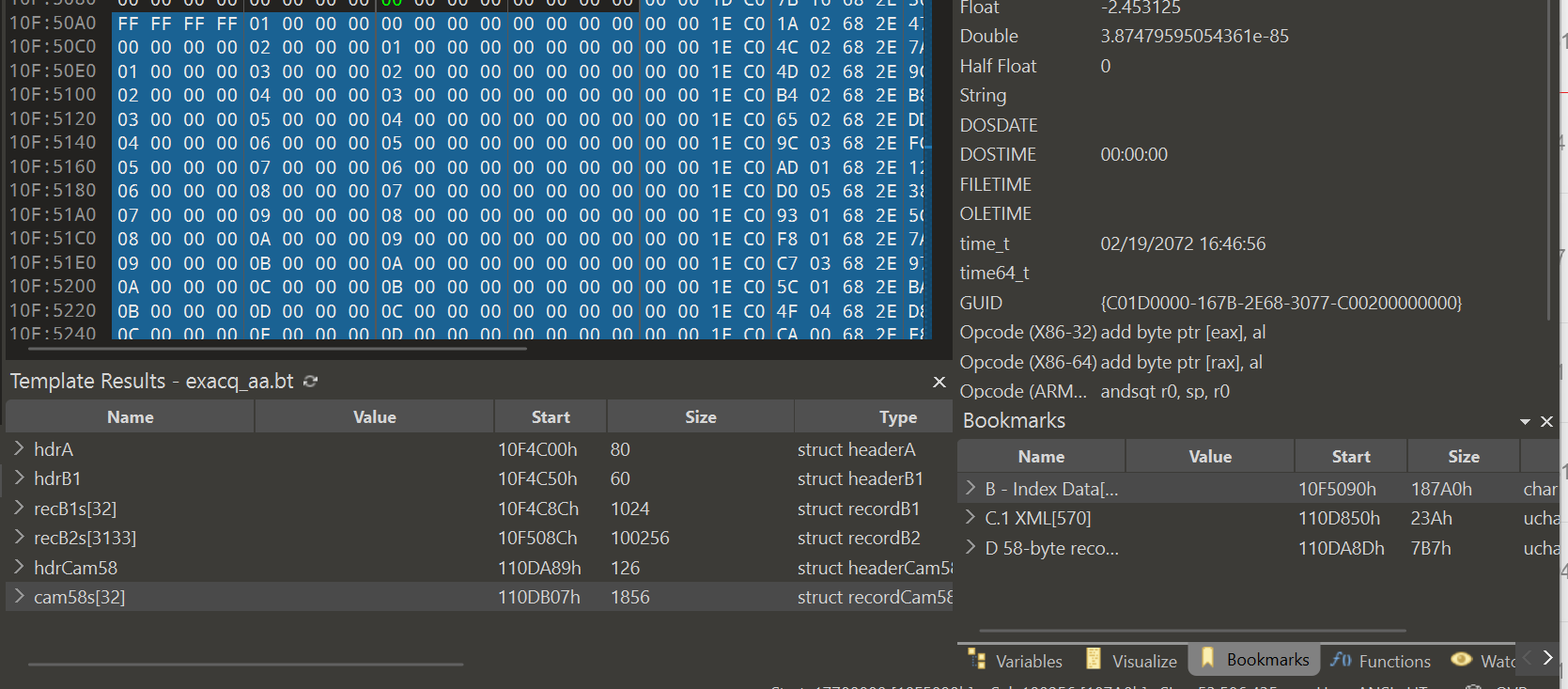Expand the B - Index Data bookmark
Viewport: 1568px width, 689px height.
[x=970, y=489]
